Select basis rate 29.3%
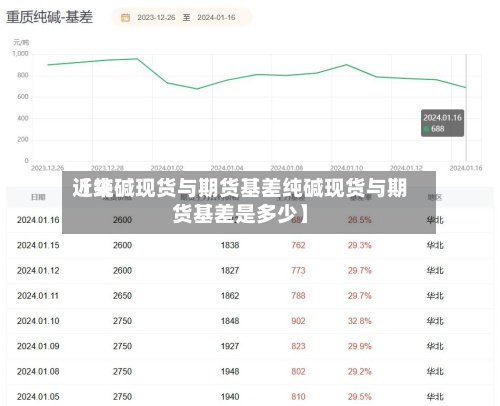 click(360, 245)
